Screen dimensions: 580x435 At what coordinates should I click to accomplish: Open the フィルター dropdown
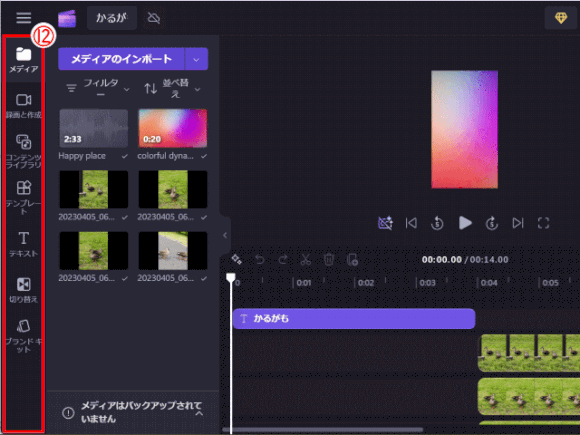click(x=98, y=88)
